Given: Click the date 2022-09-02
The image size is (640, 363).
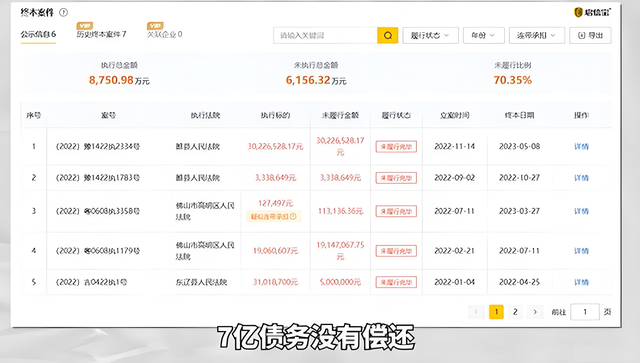Looking at the screenshot, I should [455, 178].
